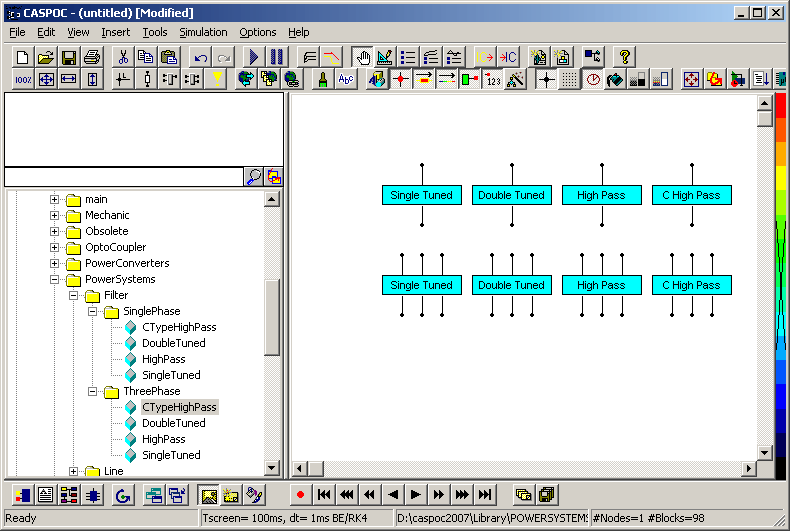Fit width with horizontal arrows icon

[x=69, y=79]
